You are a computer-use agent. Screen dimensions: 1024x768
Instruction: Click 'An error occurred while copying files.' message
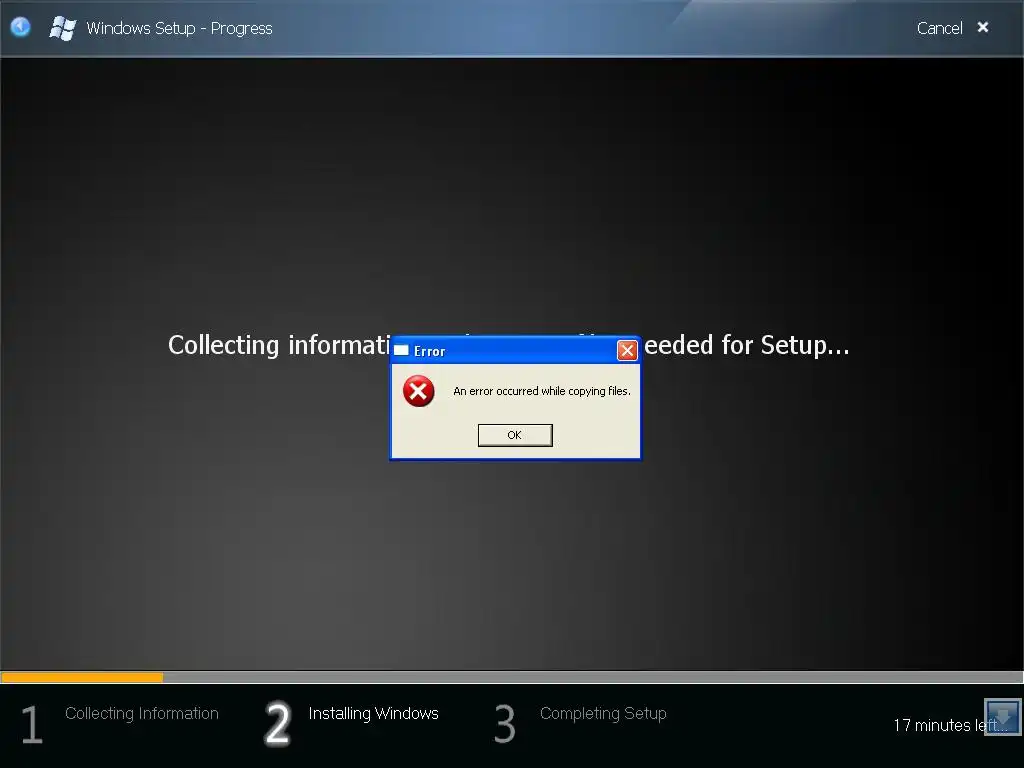pyautogui.click(x=542, y=391)
